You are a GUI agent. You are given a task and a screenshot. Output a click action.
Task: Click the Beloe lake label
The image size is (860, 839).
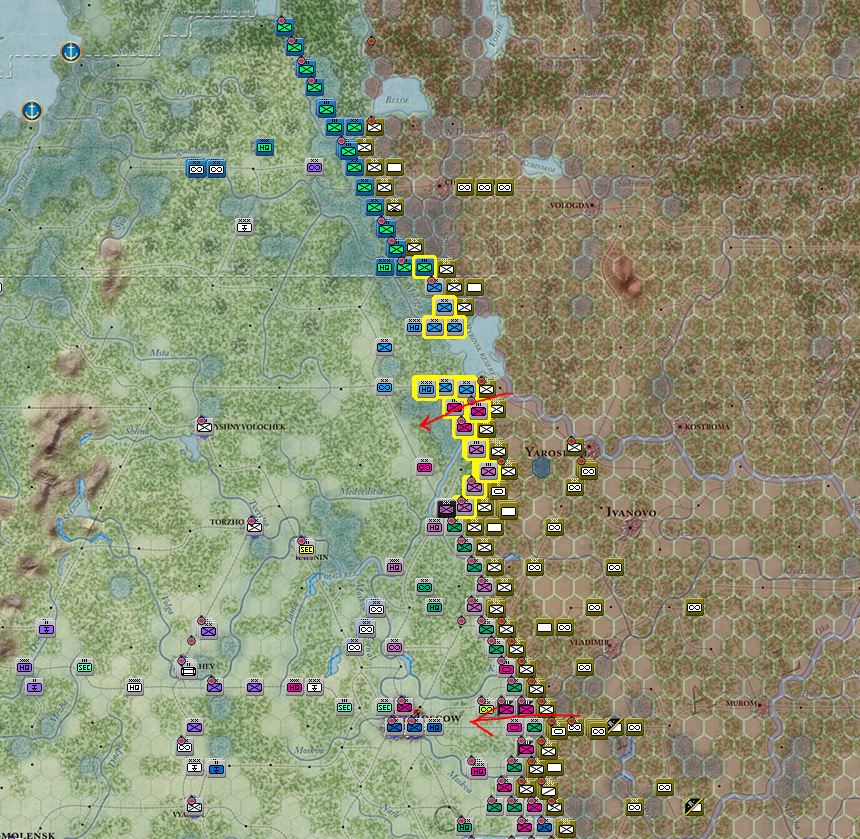pyautogui.click(x=397, y=100)
